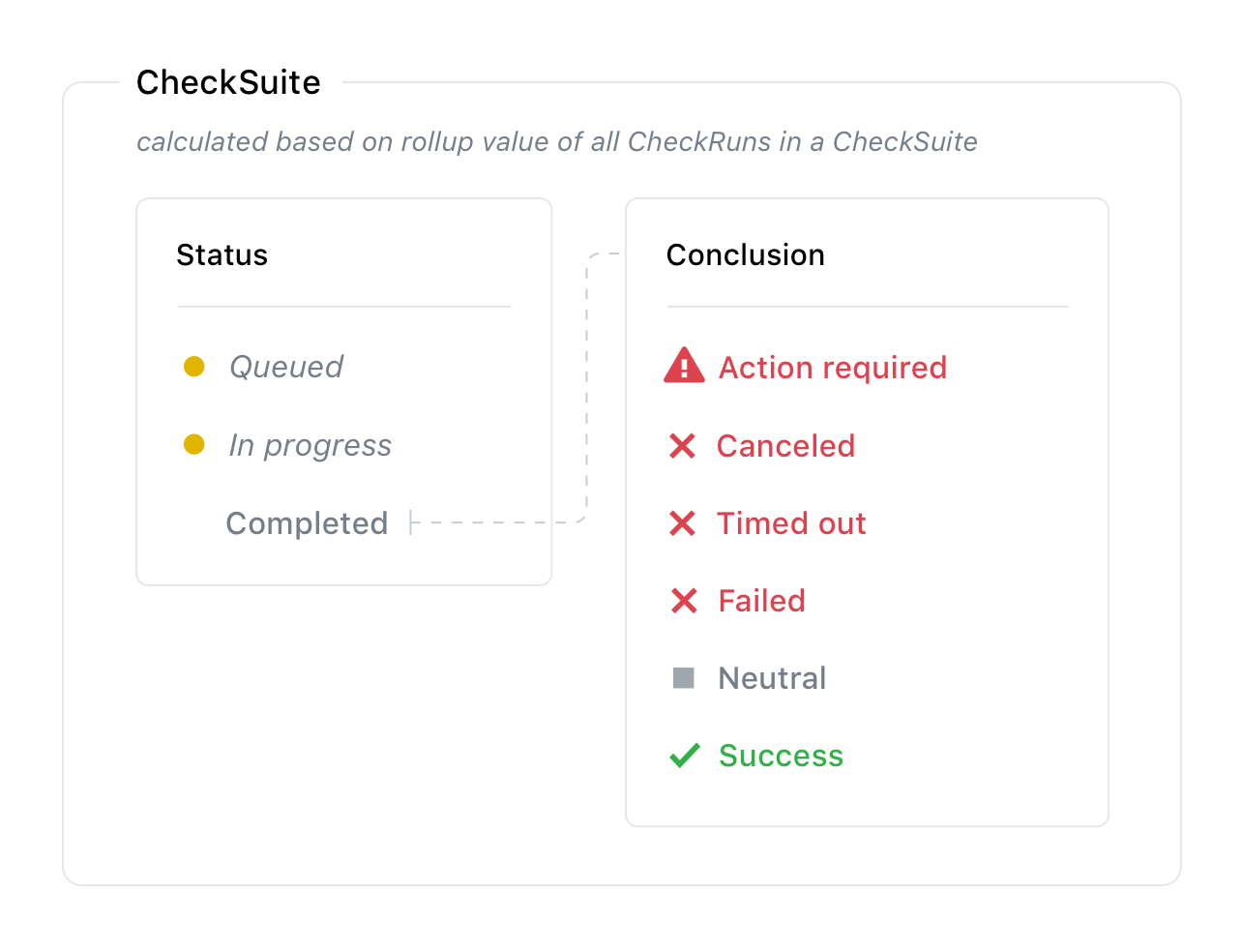
Task: Click the red X icon beside Failed
Action: (x=683, y=601)
